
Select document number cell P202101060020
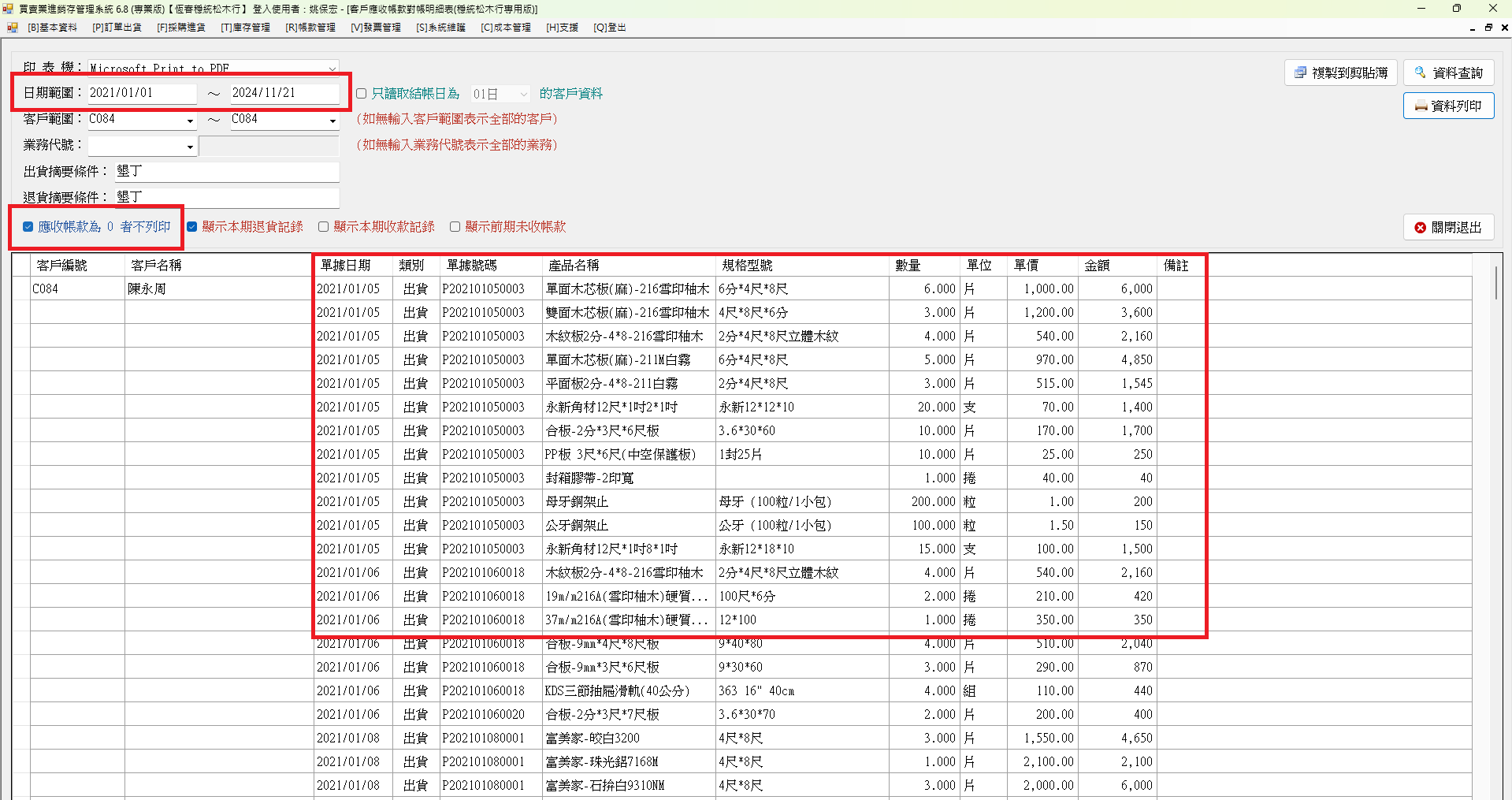click(x=492, y=715)
